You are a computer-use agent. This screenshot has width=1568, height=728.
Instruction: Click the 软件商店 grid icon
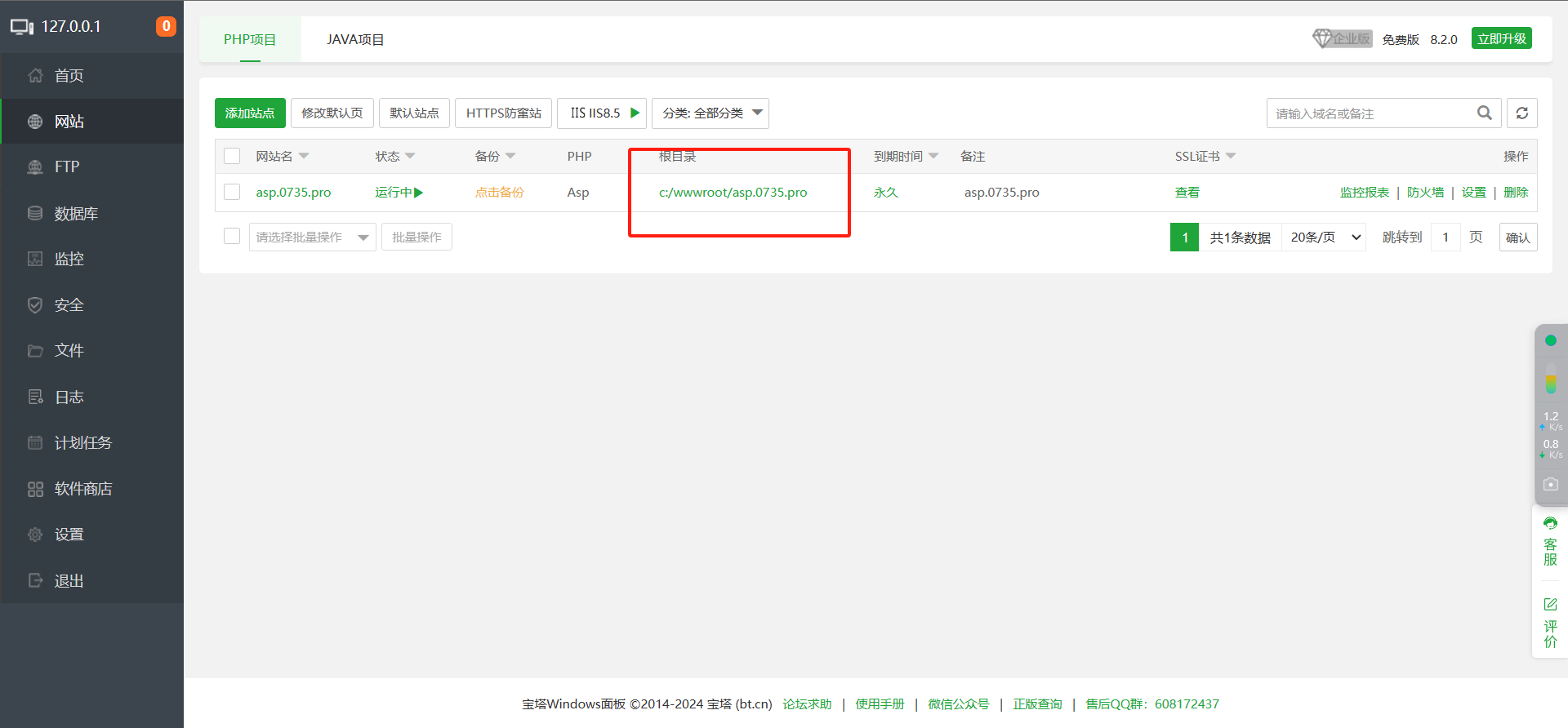point(35,489)
